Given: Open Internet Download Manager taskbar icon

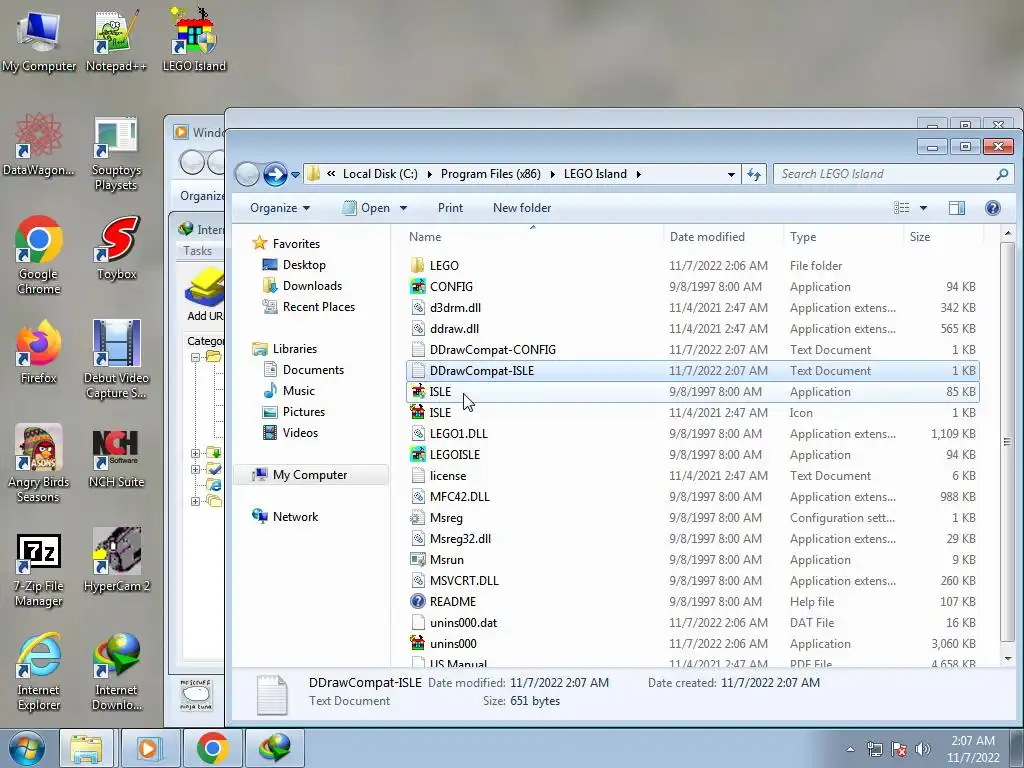Looking at the screenshot, I should click(274, 748).
